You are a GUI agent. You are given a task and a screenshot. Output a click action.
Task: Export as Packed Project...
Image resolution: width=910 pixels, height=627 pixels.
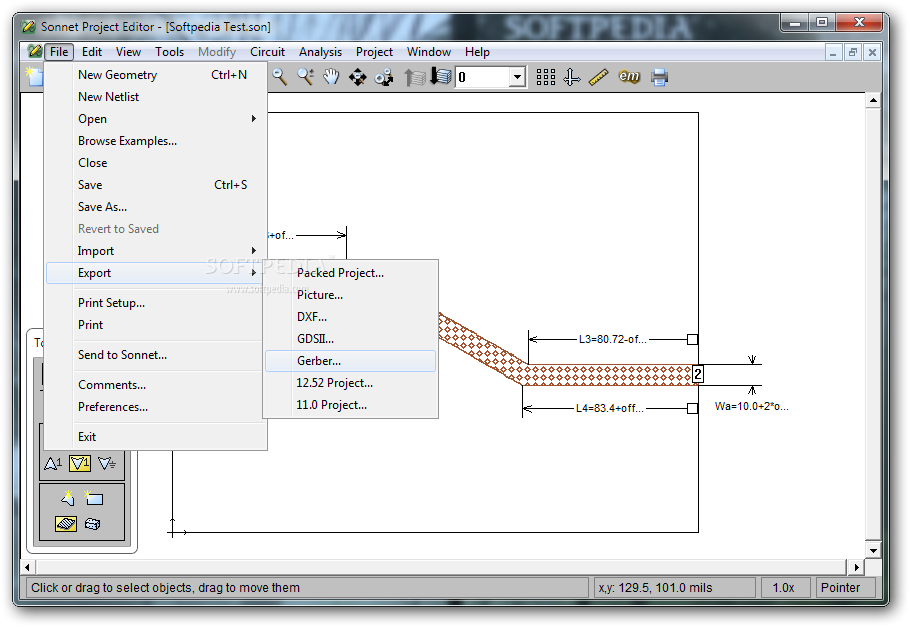(351, 273)
